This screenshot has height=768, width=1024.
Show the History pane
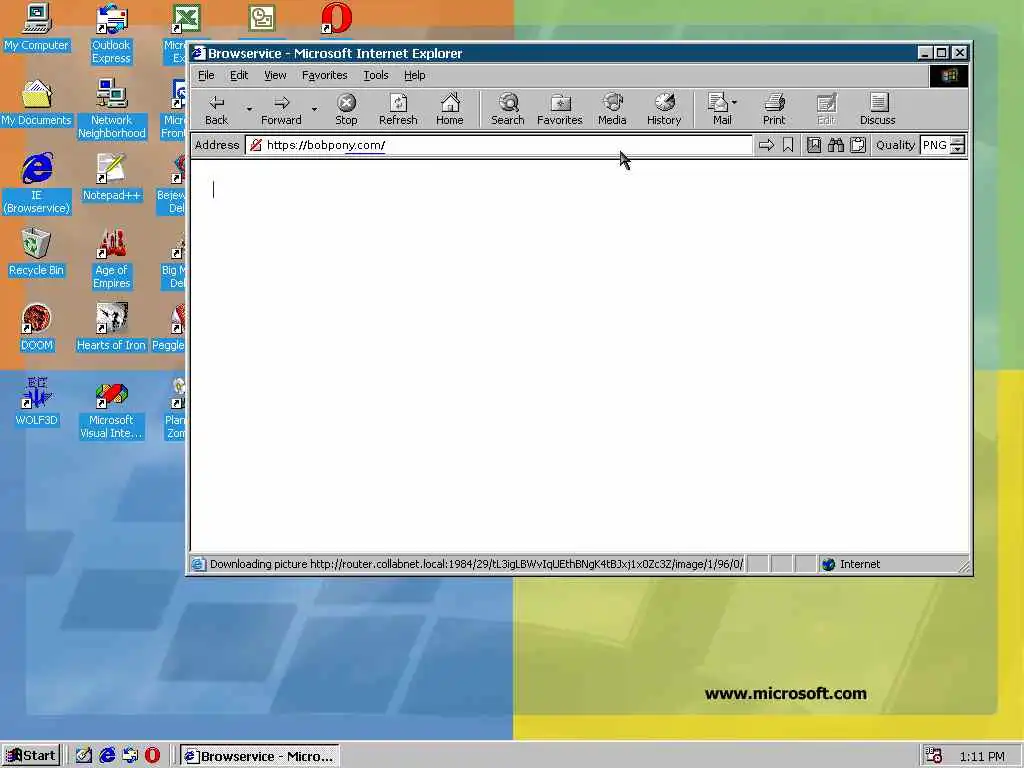tap(664, 110)
